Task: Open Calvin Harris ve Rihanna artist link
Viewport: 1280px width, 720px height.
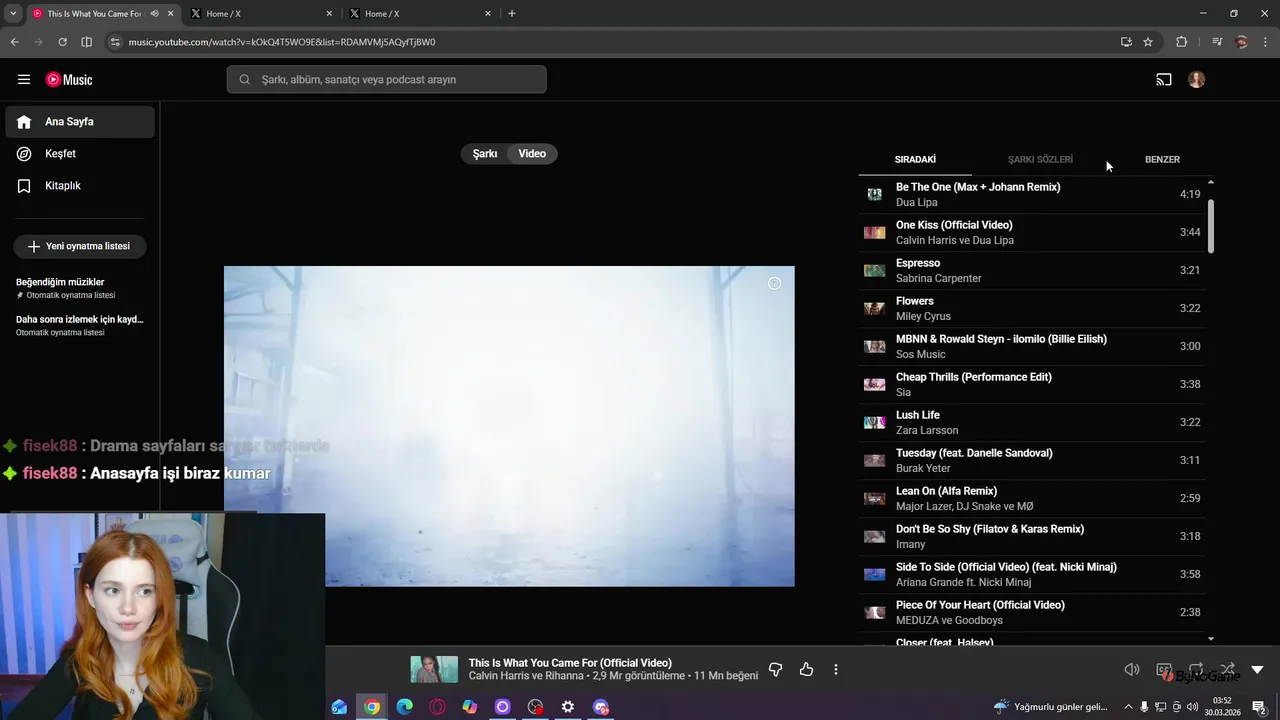Action: point(526,676)
